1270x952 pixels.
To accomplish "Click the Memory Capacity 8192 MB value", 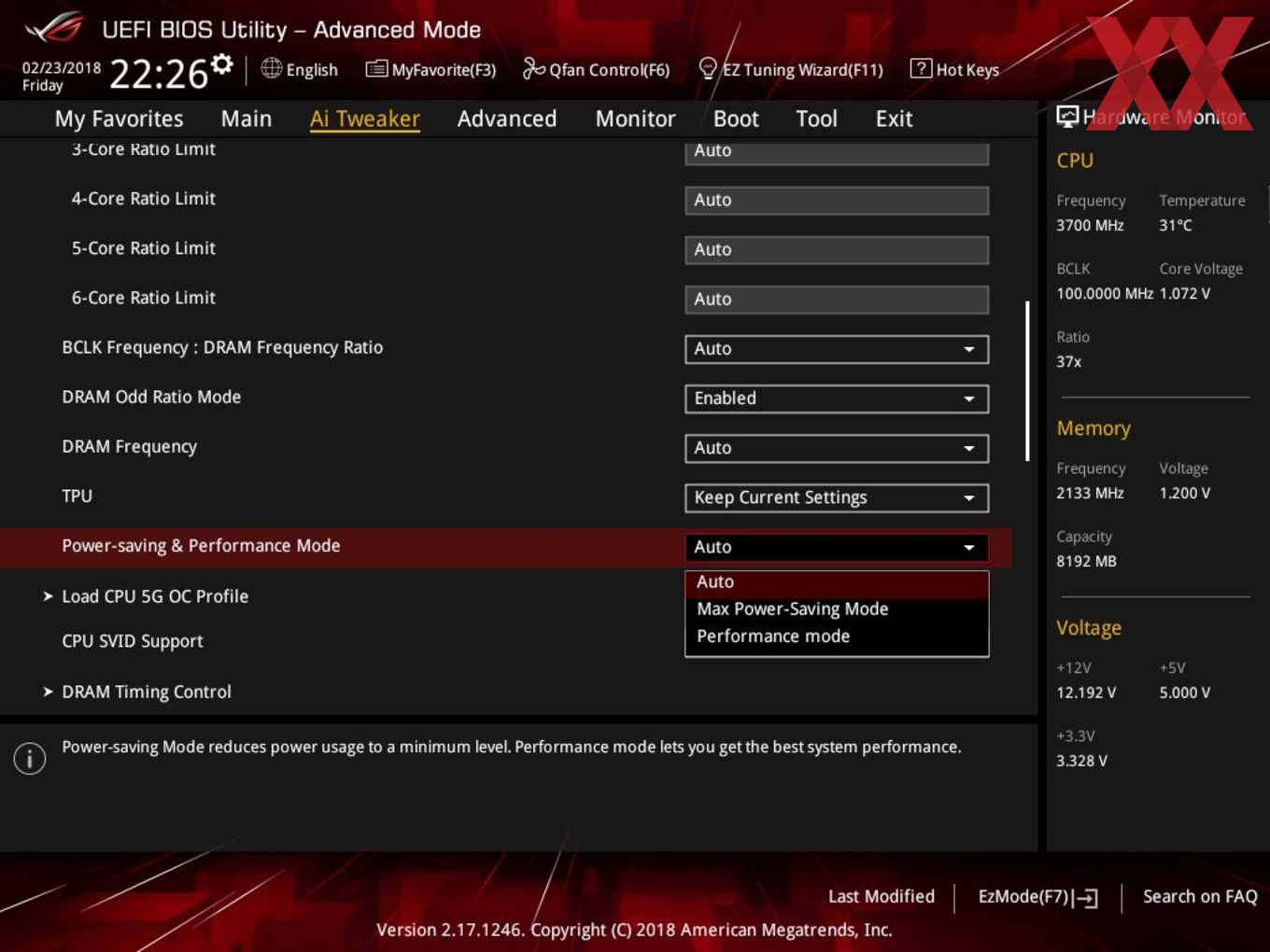I will tap(1086, 561).
